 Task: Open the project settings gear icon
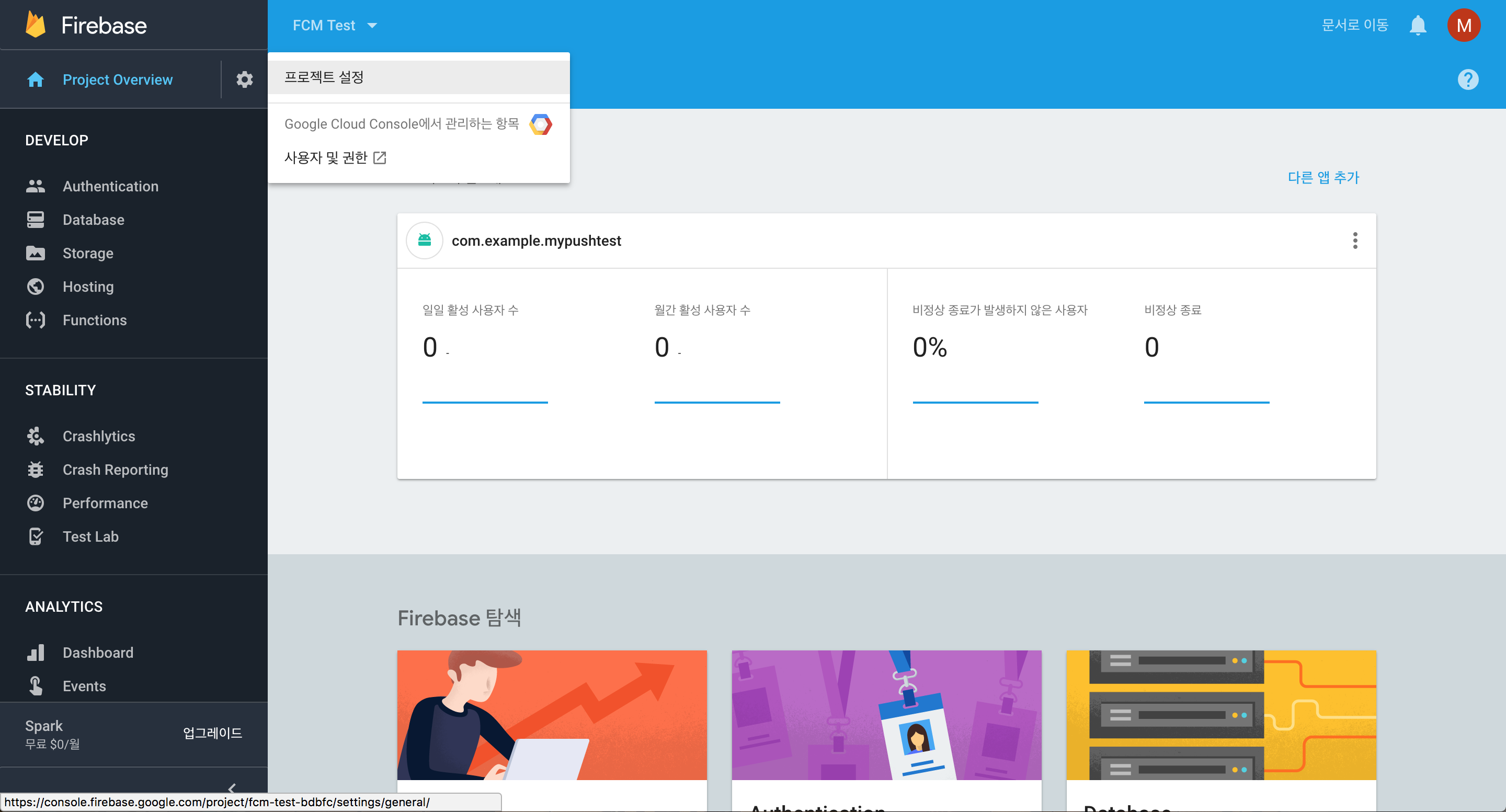[x=244, y=79]
